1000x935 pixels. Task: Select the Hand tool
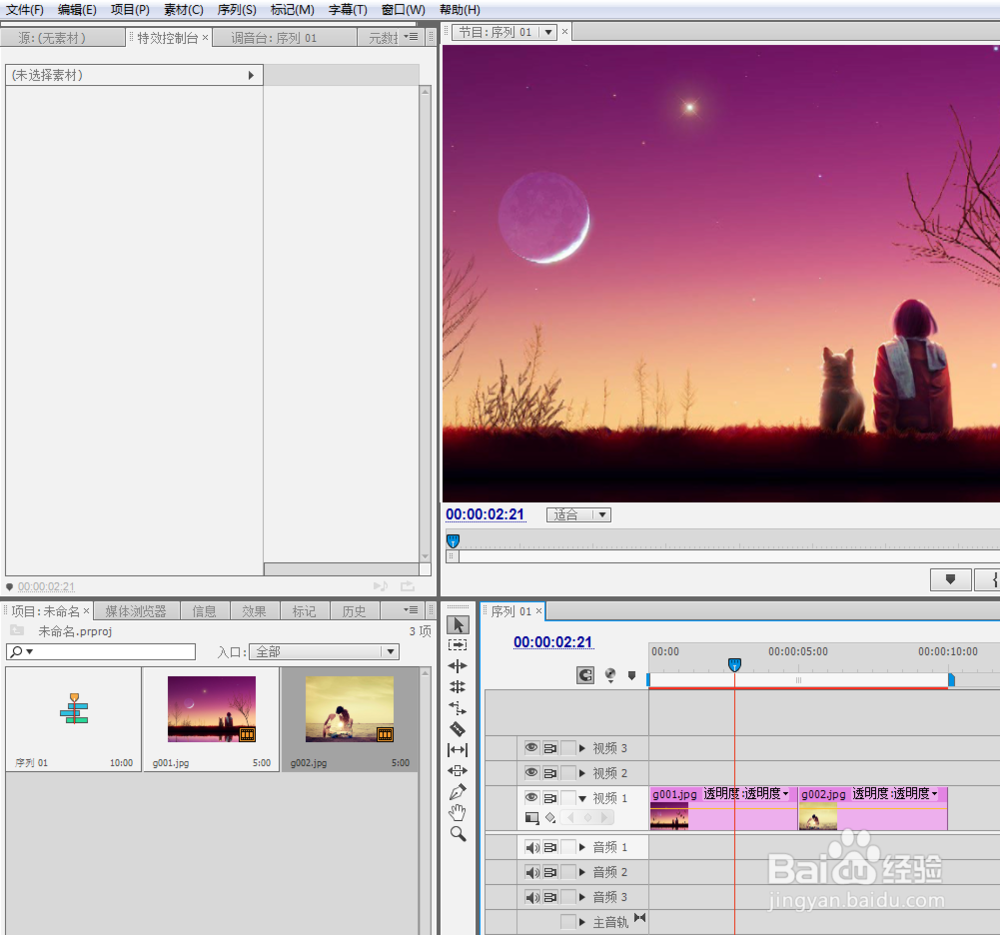click(458, 813)
